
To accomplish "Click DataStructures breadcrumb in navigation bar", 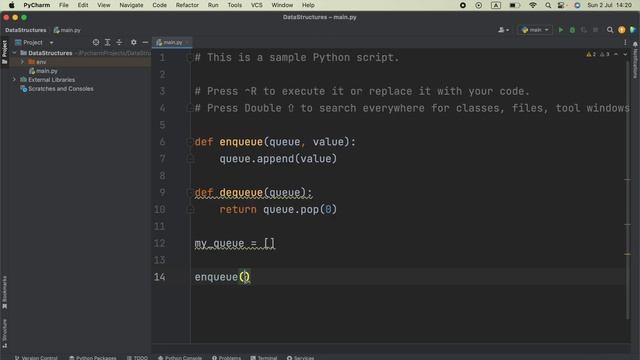I will (x=26, y=30).
